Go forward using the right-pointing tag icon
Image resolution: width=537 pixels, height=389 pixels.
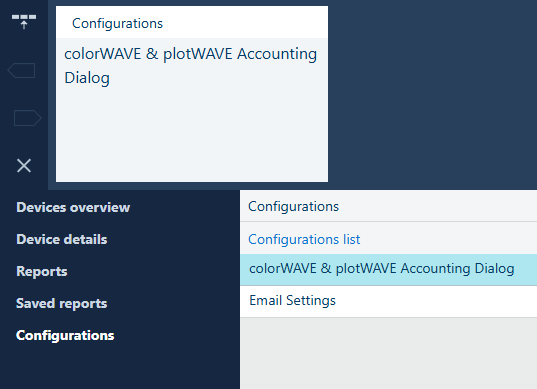coord(27,118)
